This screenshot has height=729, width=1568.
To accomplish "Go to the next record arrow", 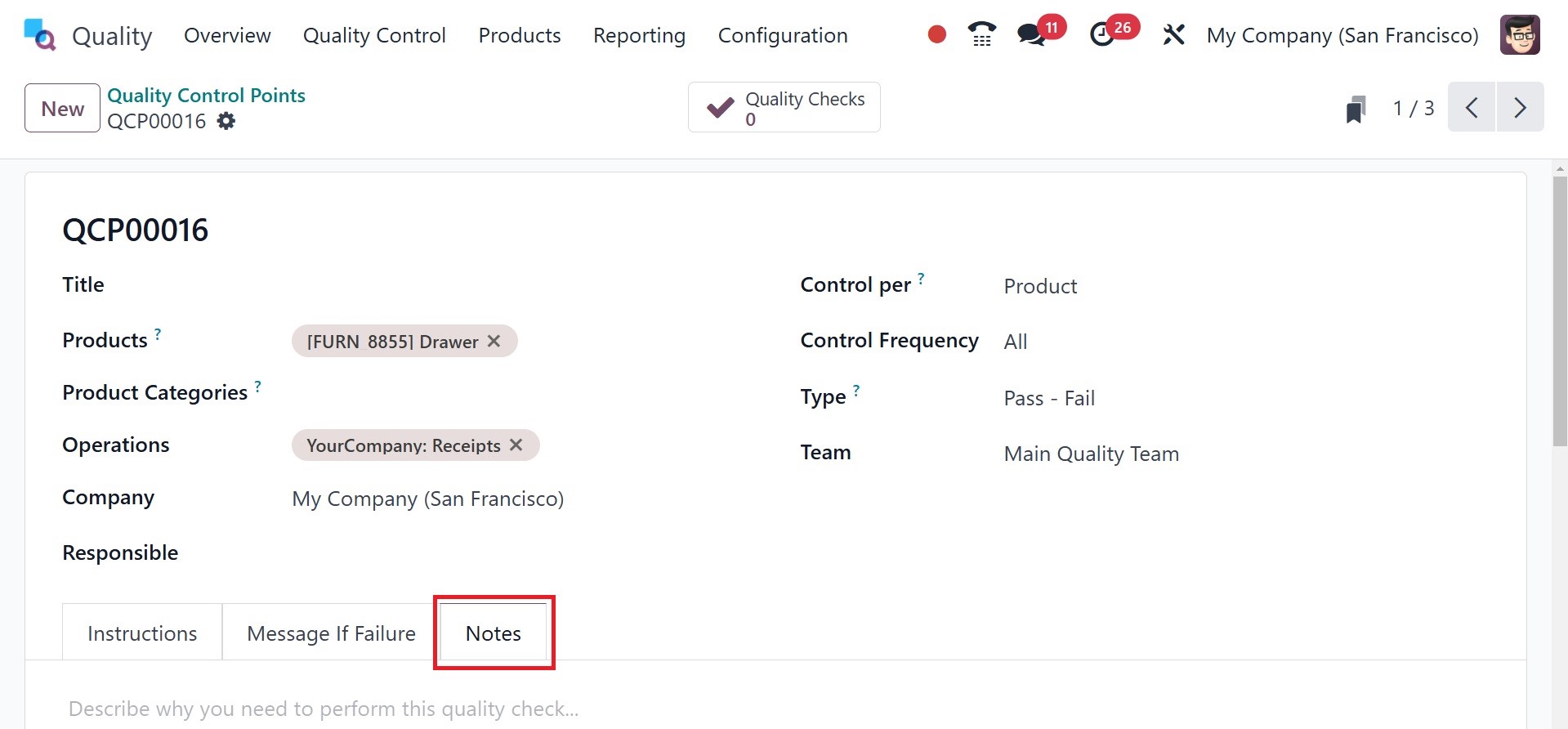I will click(1520, 107).
